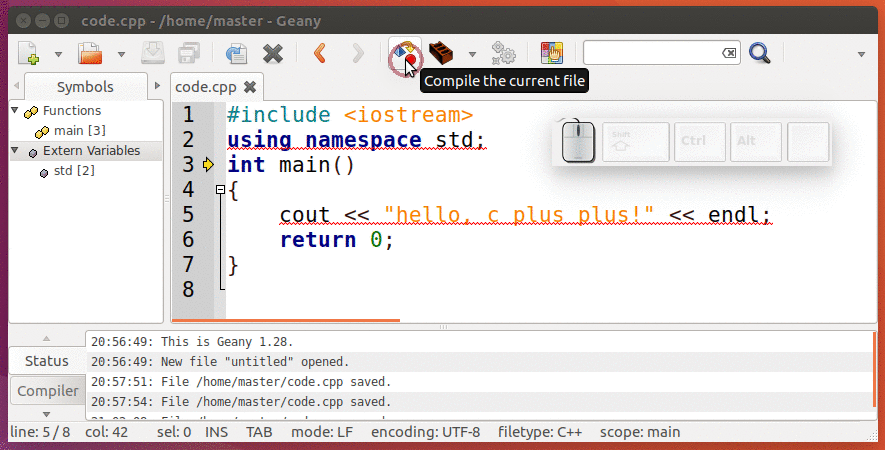
Task: Open the Status message tab
Action: (47, 361)
